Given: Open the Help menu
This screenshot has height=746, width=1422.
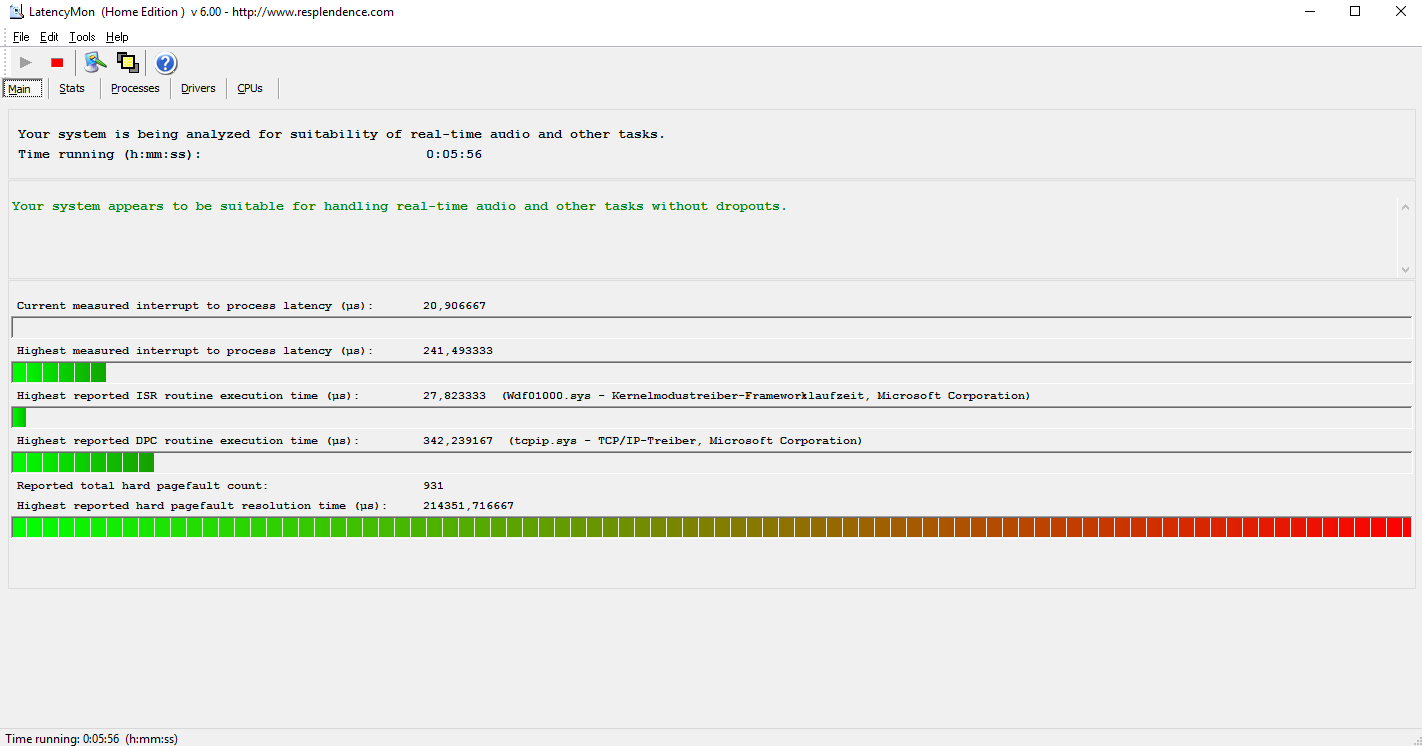Looking at the screenshot, I should coord(117,37).
